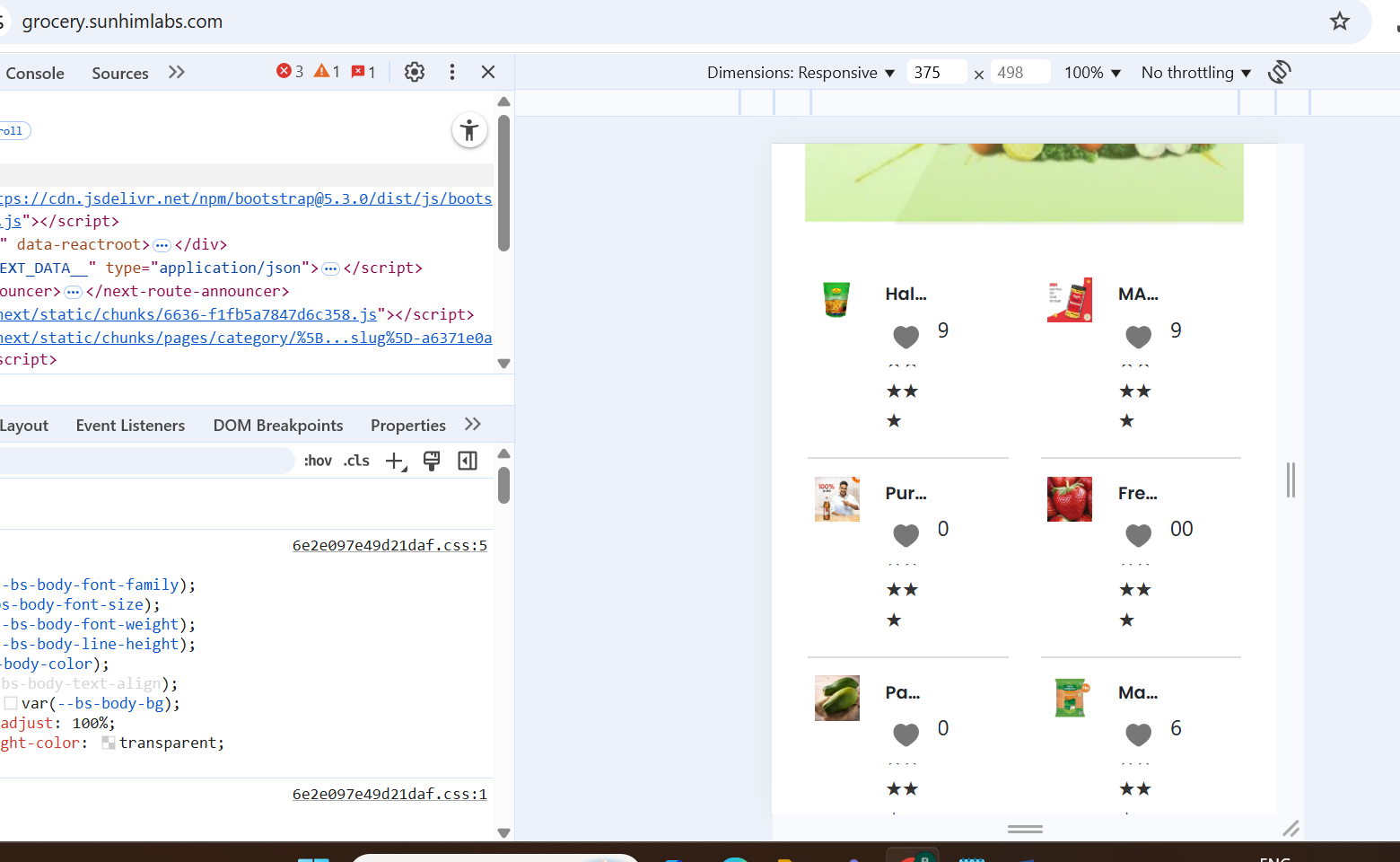This screenshot has height=862, width=1400.
Task: Open the 100% zoom dropdown
Action: (1093, 73)
